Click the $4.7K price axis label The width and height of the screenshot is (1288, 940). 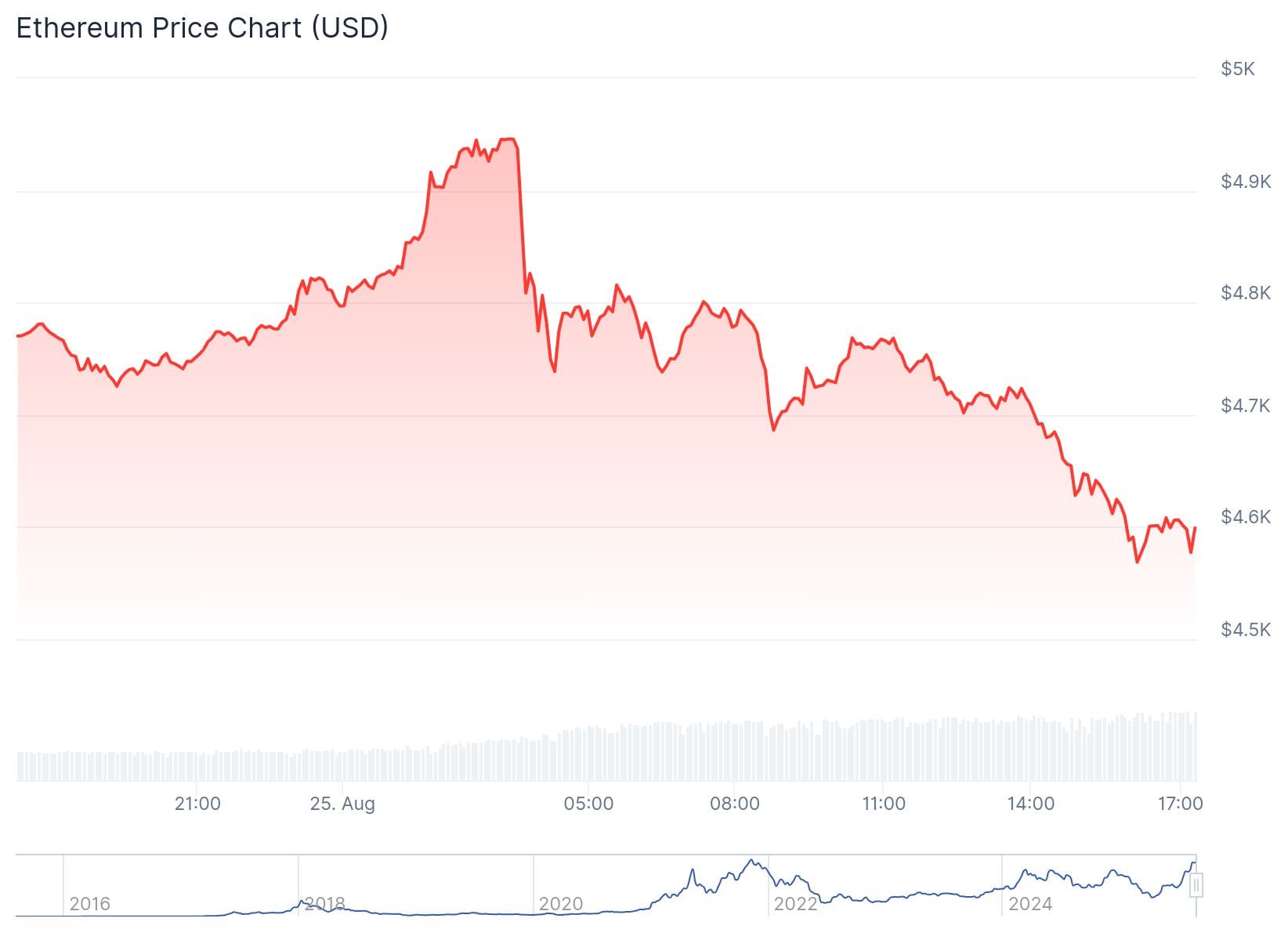pos(1245,405)
